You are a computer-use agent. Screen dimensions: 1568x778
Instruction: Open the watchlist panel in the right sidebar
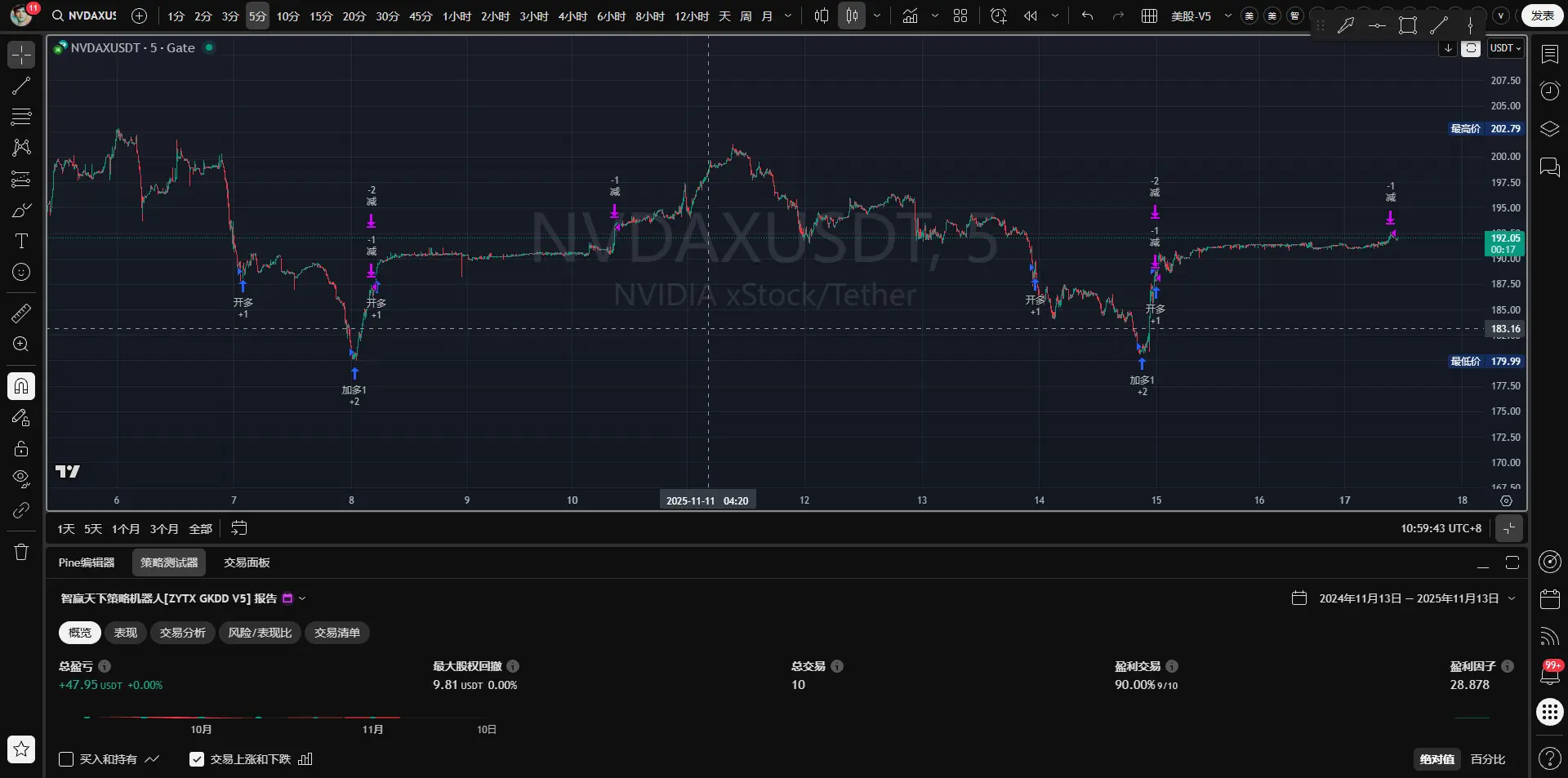1549,54
